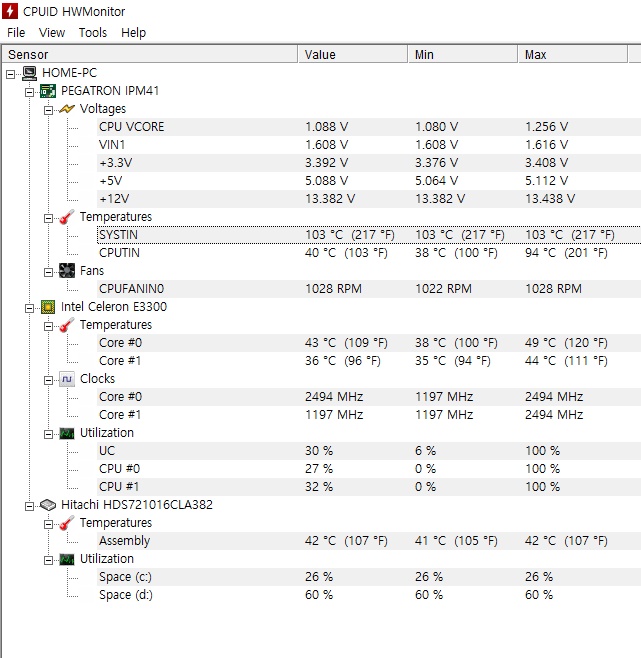The width and height of the screenshot is (641, 658).
Task: Select the CPU VCORE row
Action: coord(369,127)
